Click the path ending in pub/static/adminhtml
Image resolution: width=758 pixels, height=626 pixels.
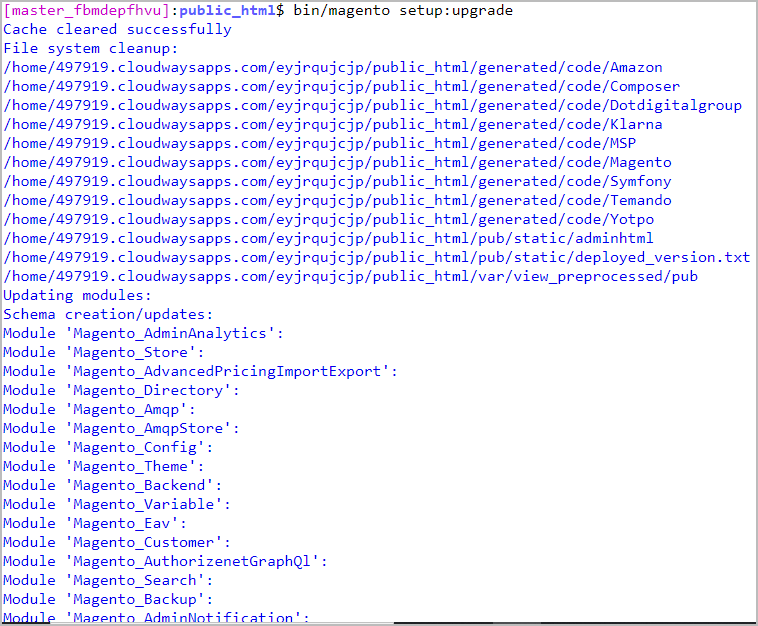tap(328, 238)
